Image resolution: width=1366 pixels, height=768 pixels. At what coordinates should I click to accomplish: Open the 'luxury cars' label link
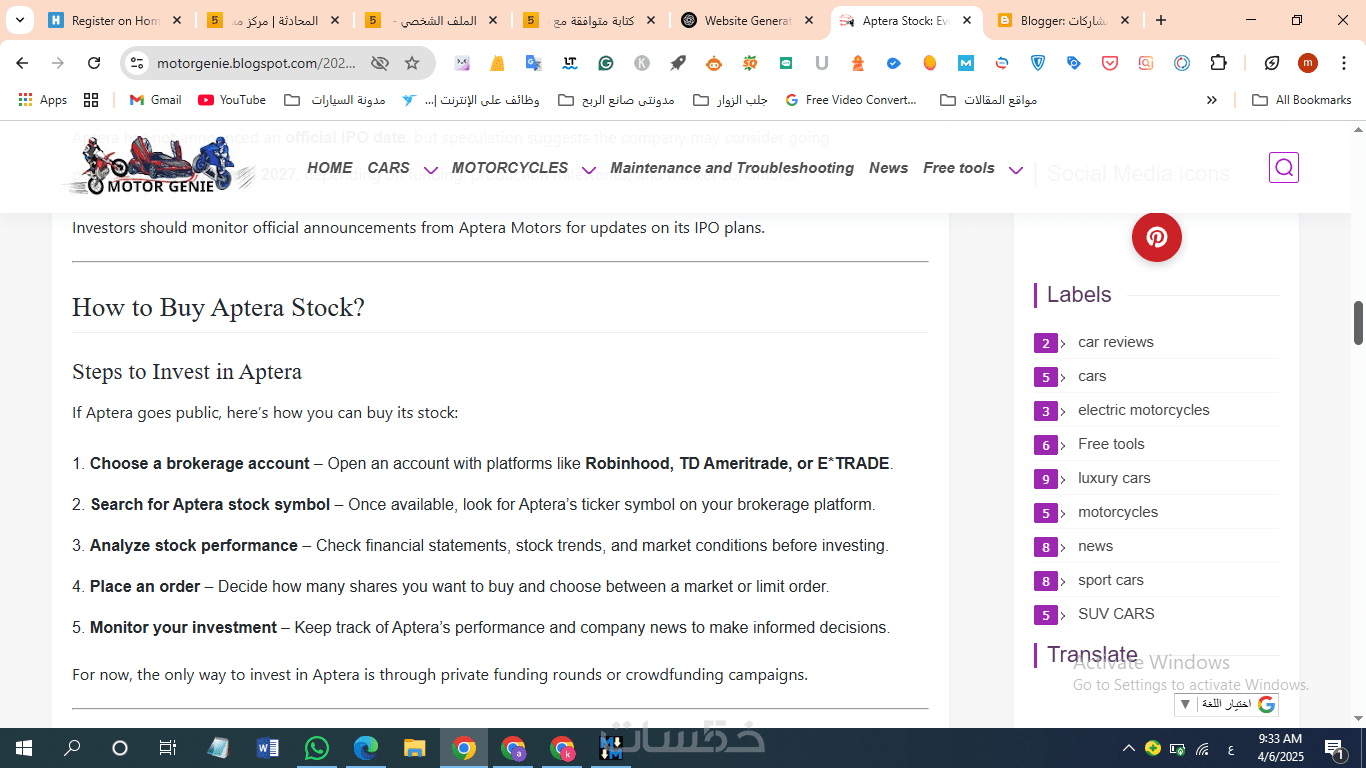(1114, 478)
